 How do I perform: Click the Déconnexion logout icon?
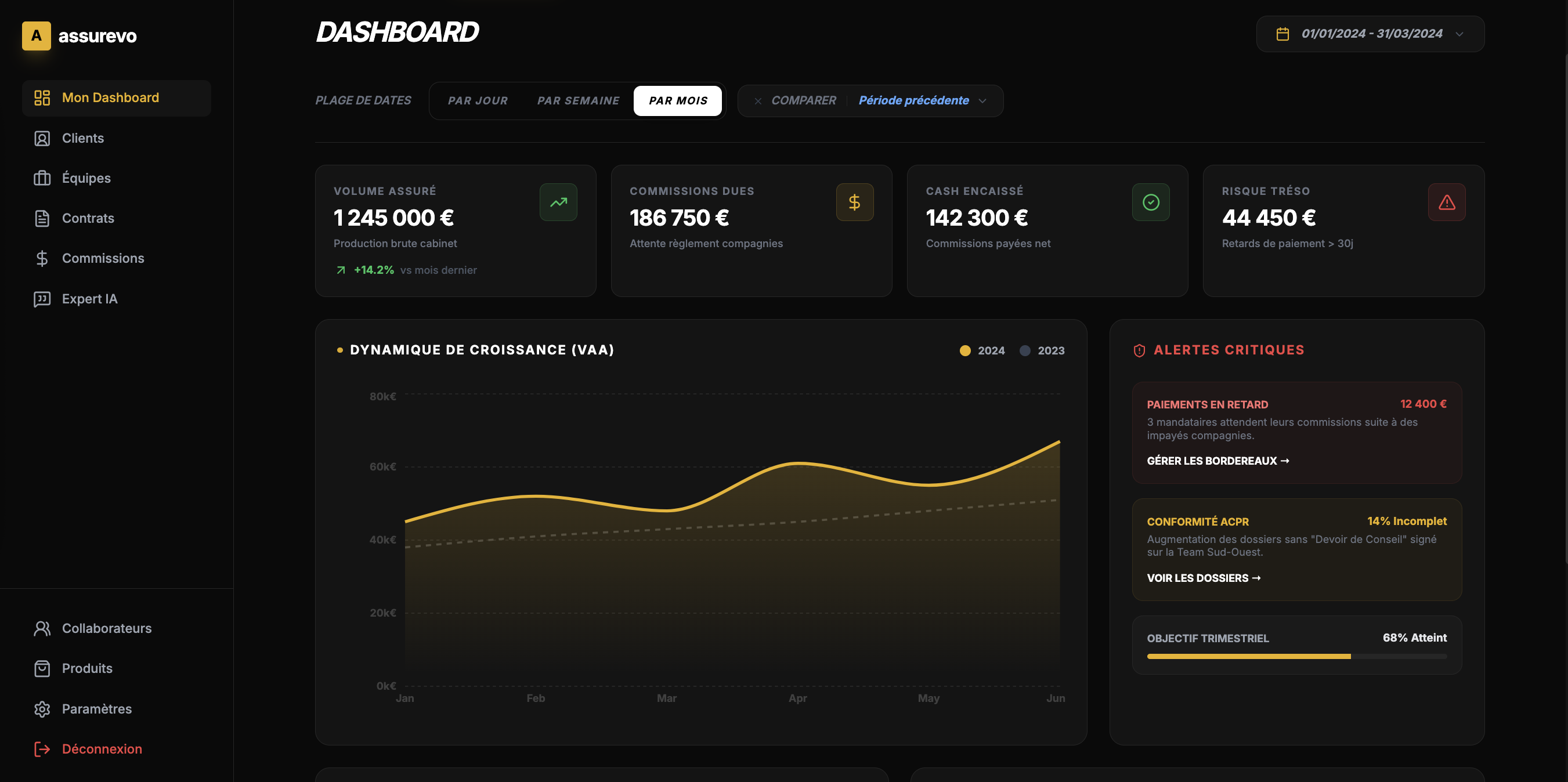pyautogui.click(x=42, y=749)
